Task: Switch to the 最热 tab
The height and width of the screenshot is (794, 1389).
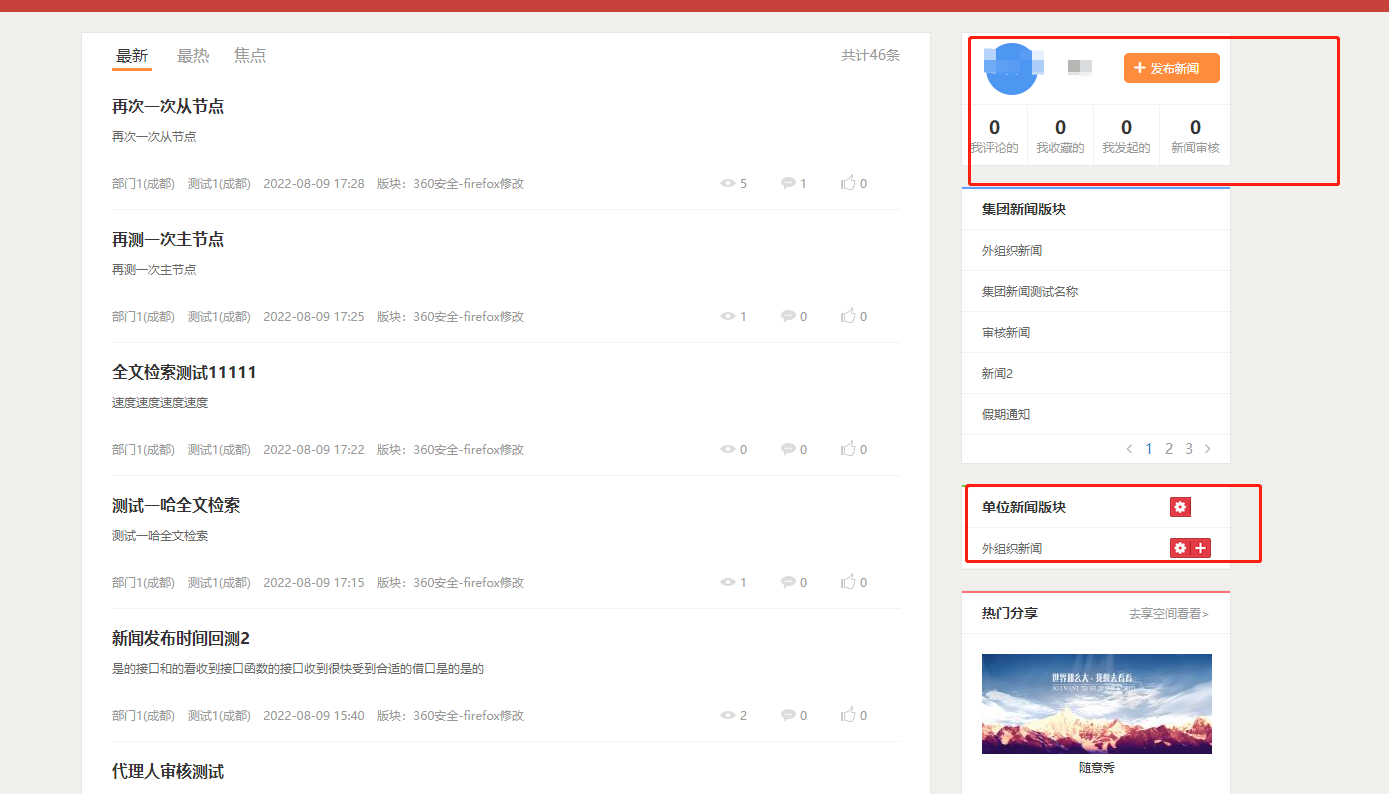Action: (x=193, y=56)
